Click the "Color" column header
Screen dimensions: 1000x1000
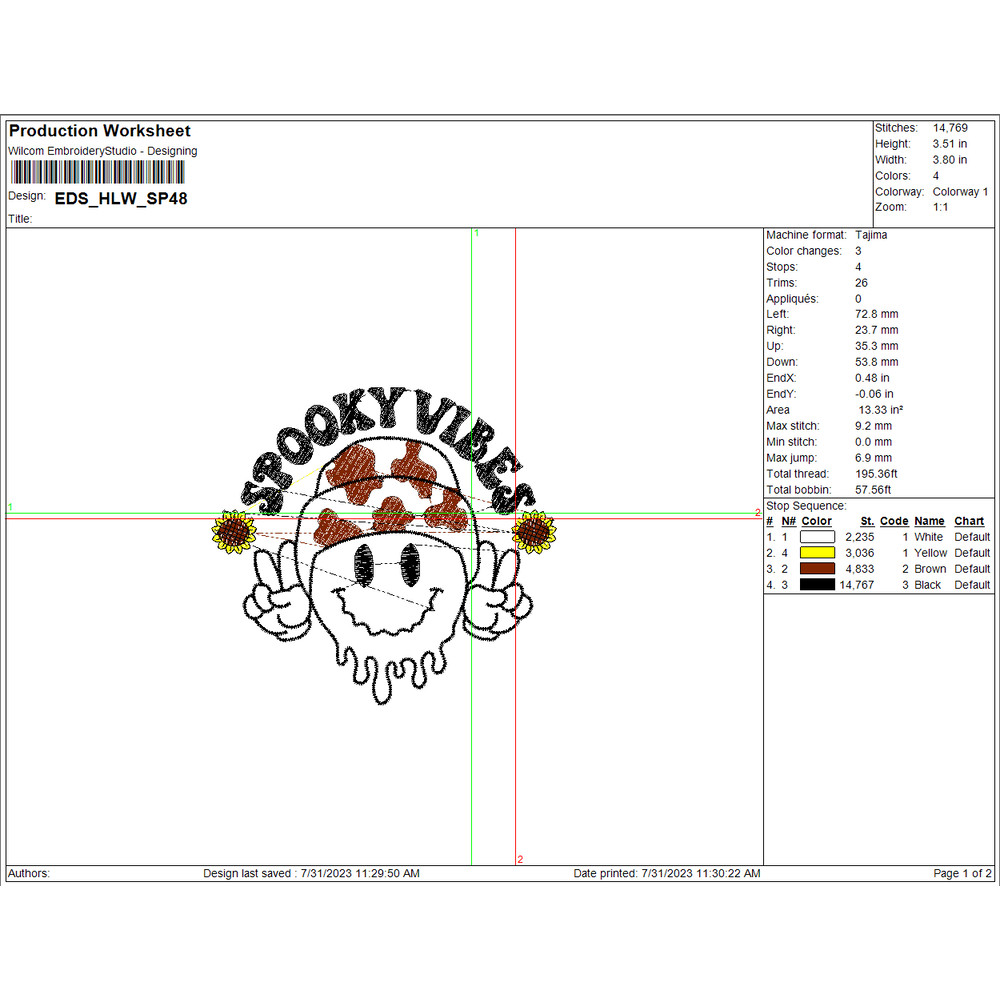[816, 521]
